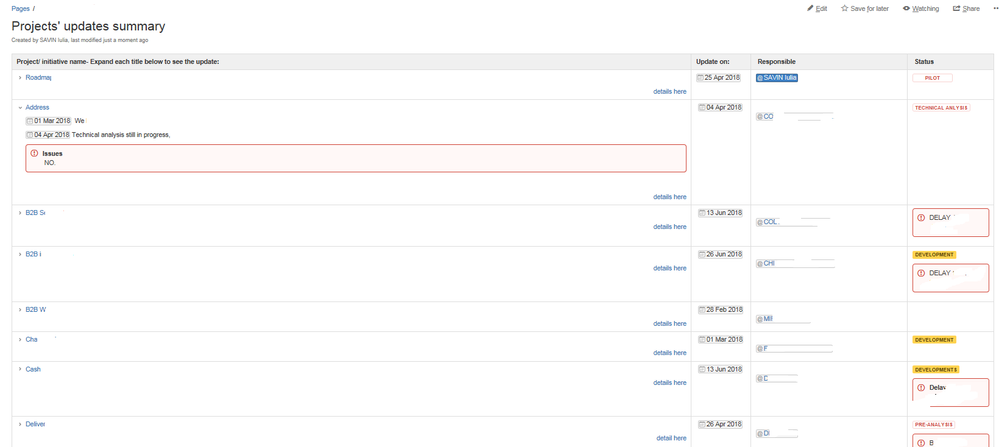999x447 pixels.
Task: Click DELAY warning icon in B2B Se row
Action: 921,218
